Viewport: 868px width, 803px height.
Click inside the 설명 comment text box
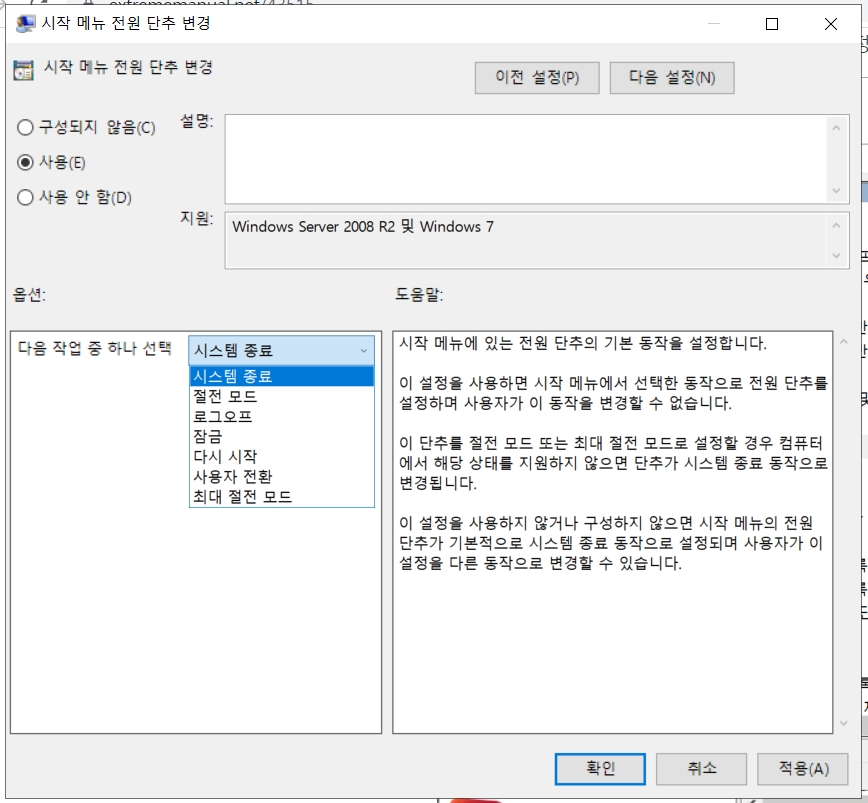(x=526, y=159)
